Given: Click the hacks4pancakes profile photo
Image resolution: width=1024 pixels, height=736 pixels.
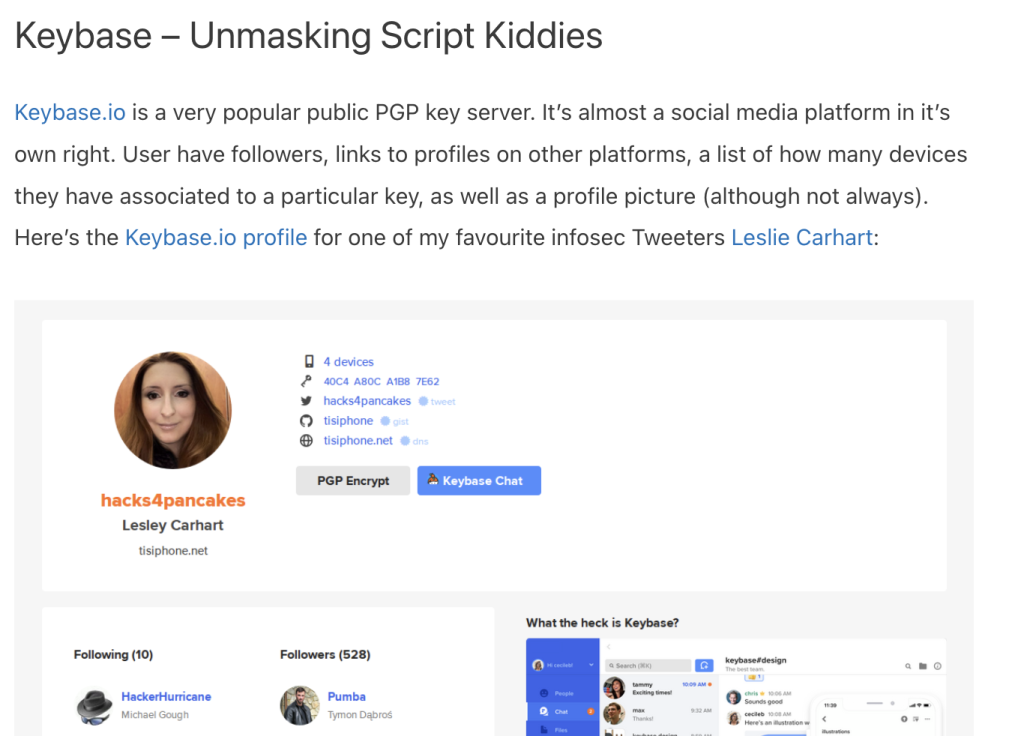Looking at the screenshot, I should coord(173,410).
